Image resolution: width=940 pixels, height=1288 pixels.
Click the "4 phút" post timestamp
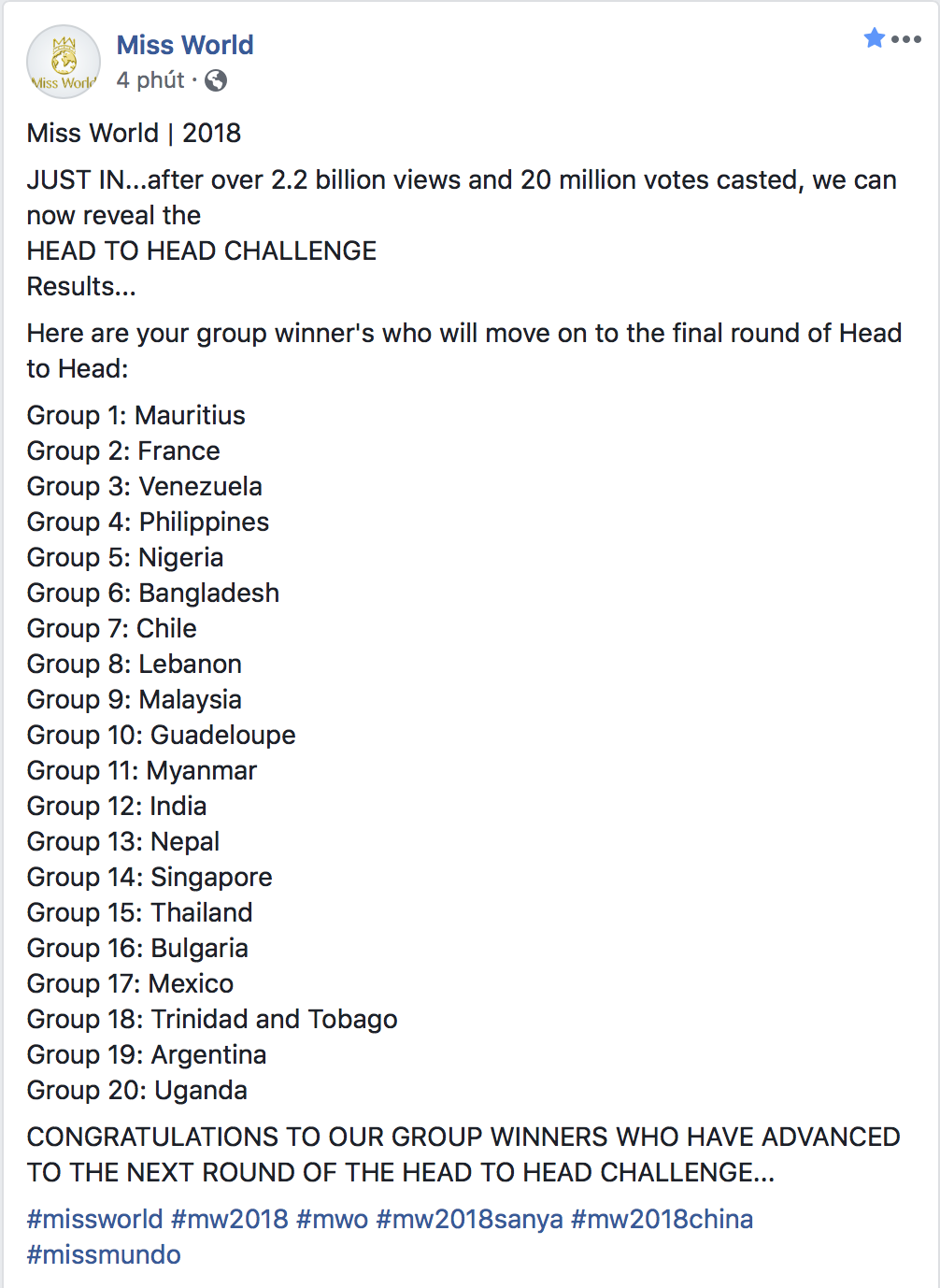[150, 80]
